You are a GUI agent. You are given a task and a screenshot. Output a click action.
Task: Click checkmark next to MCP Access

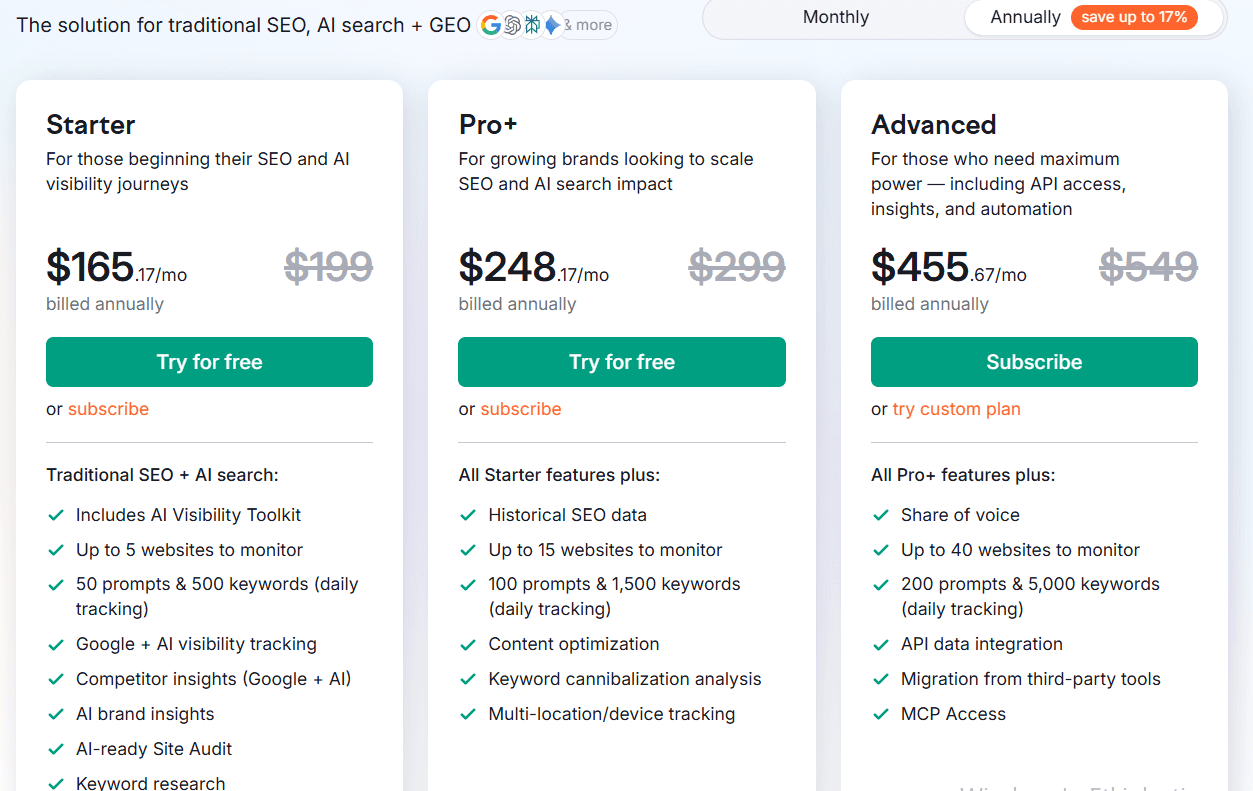[881, 715]
